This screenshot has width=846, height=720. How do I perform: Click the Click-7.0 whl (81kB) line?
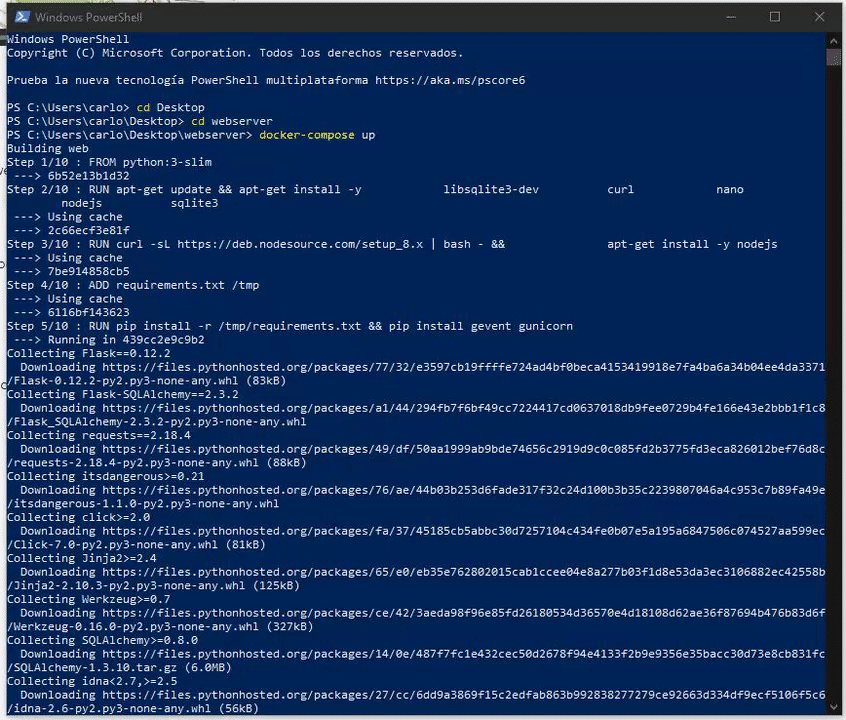coord(136,545)
